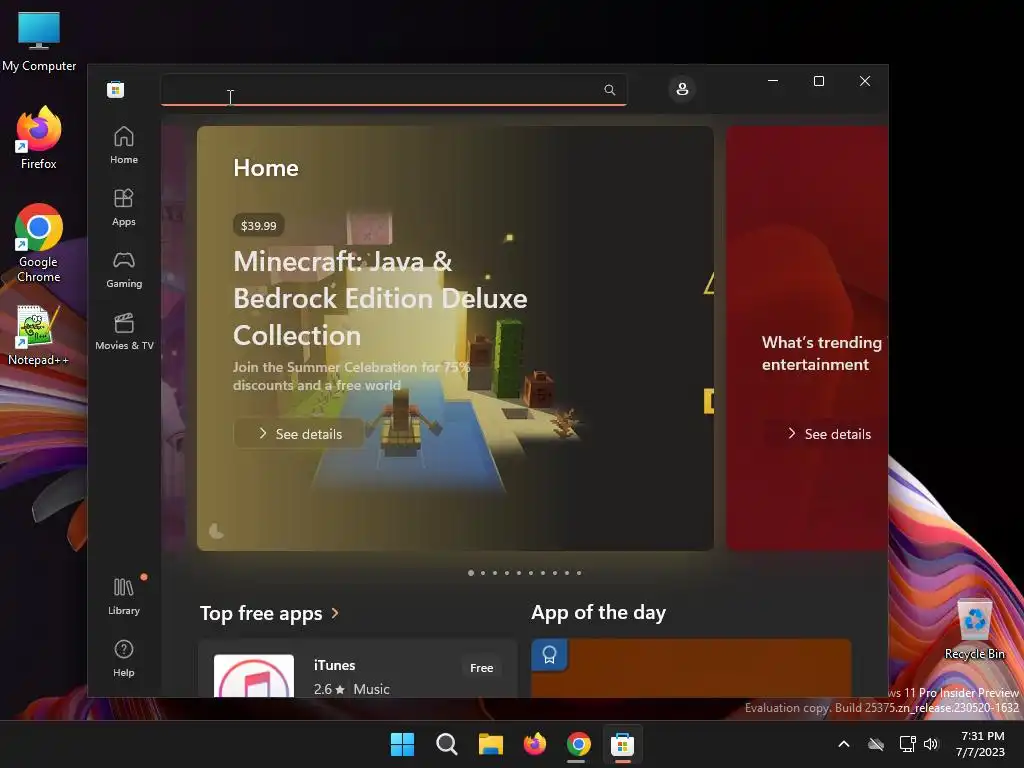
Task: Expand Top free apps chevron arrow
Action: click(335, 613)
